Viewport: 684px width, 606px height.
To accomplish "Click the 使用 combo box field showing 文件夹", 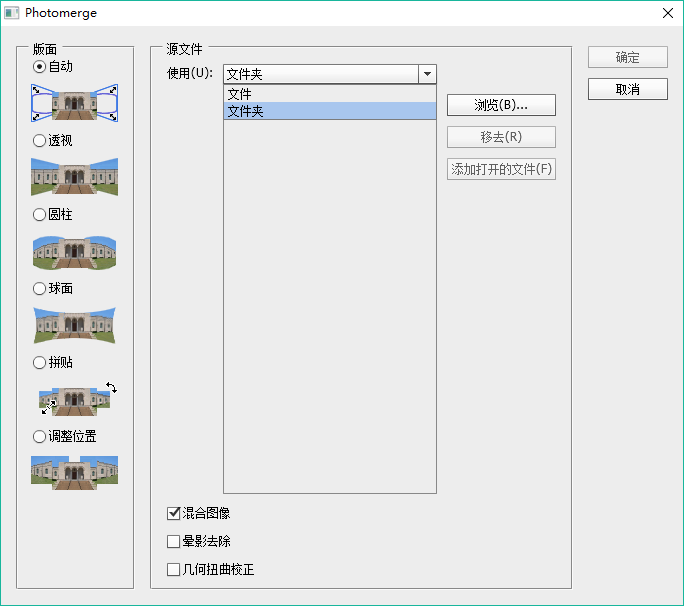I will tap(330, 74).
